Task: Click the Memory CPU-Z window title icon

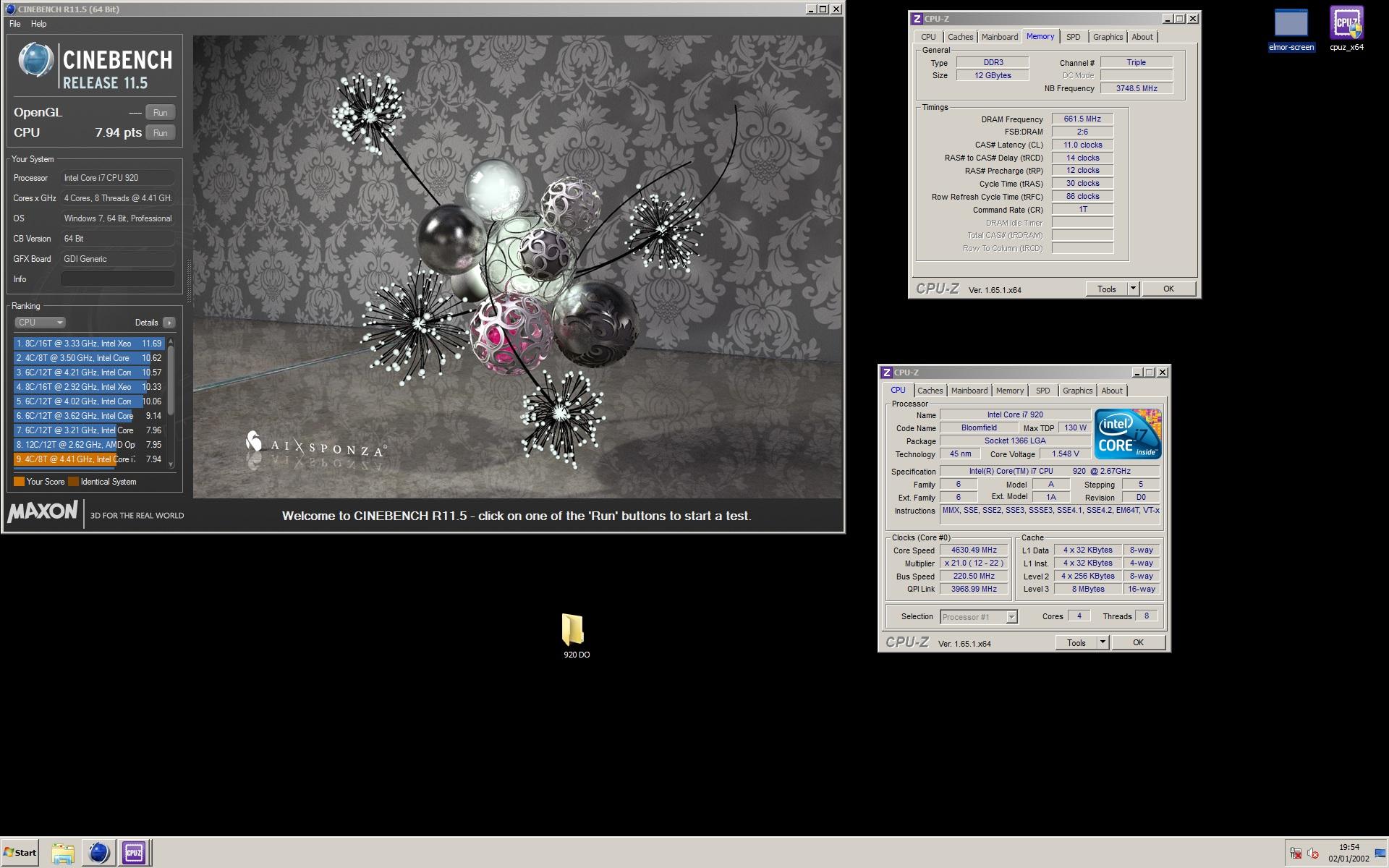Action: point(917,19)
